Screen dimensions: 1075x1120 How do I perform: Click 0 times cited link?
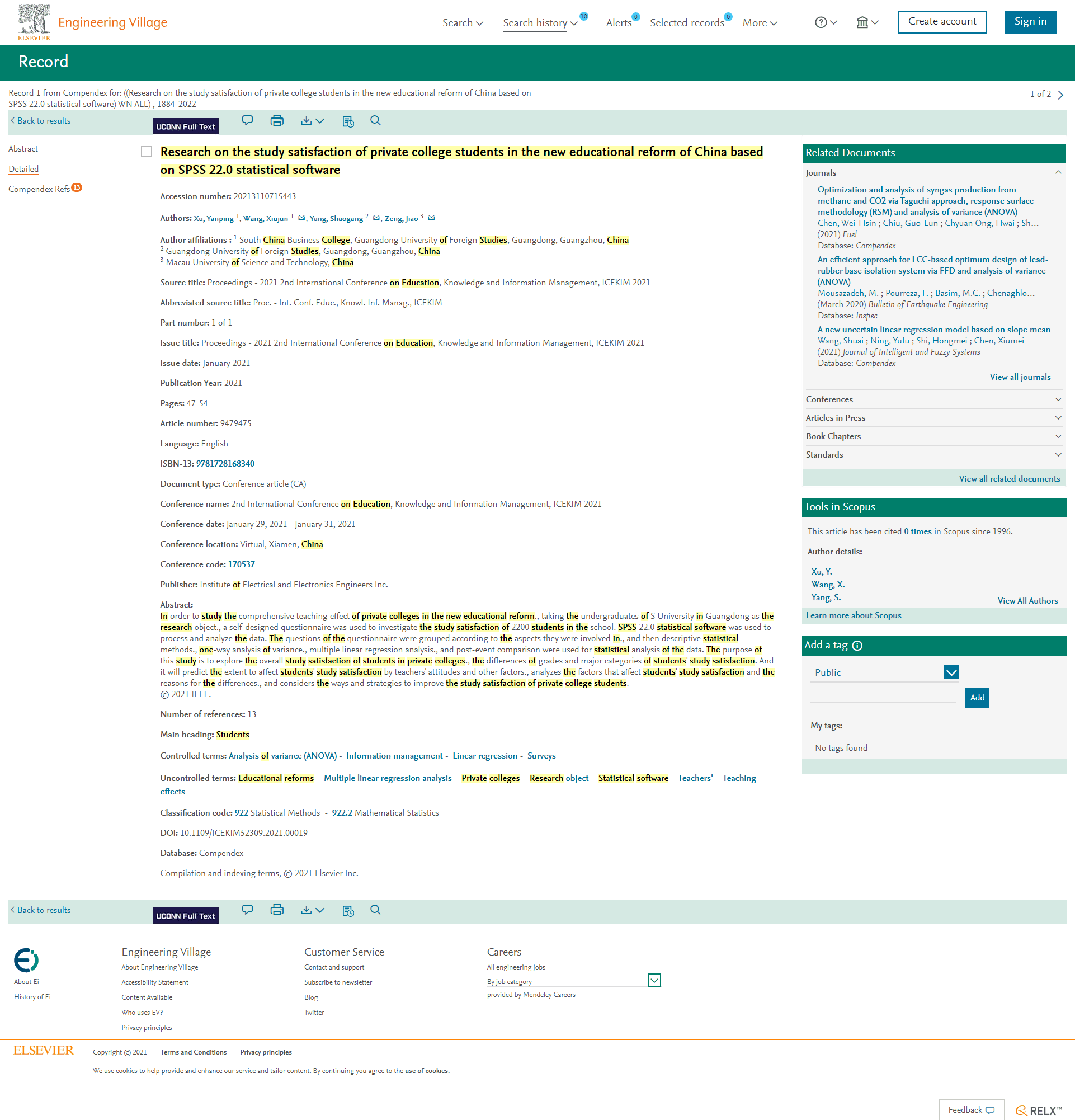(x=917, y=531)
